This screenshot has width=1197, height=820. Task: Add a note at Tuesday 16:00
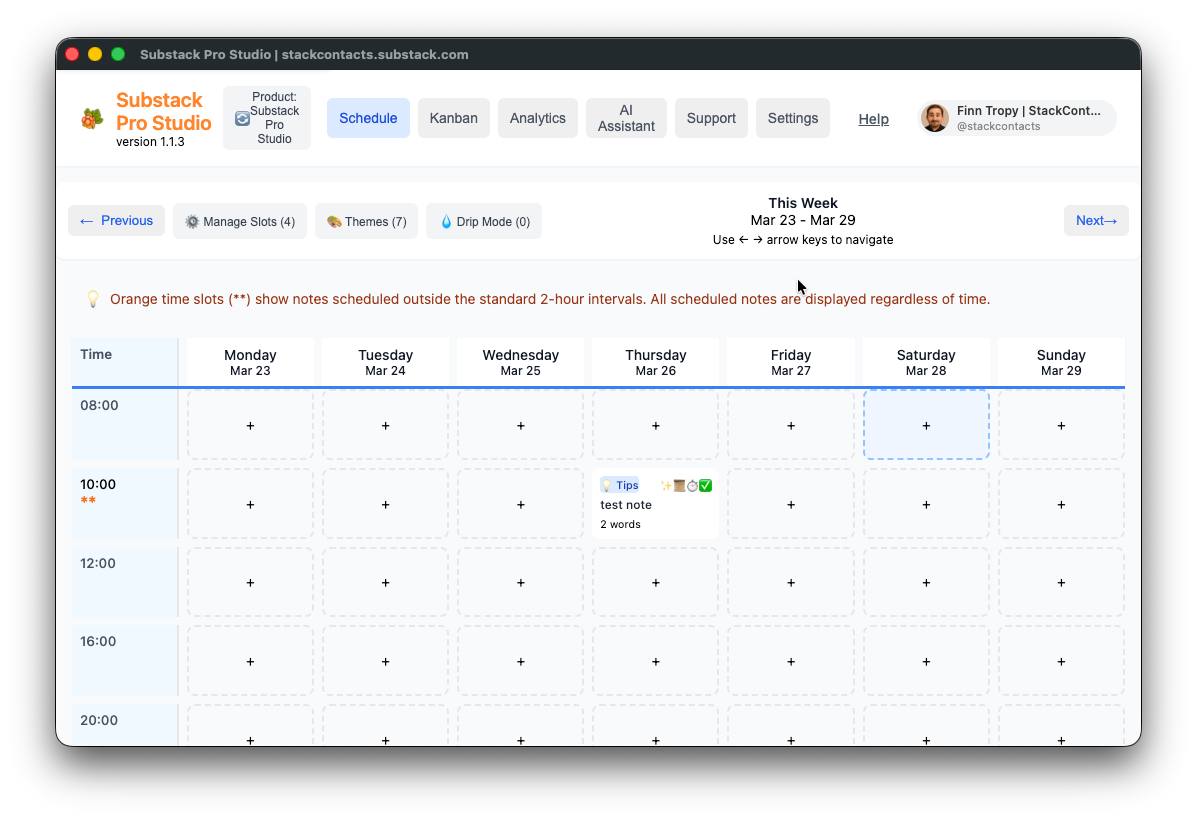386,662
